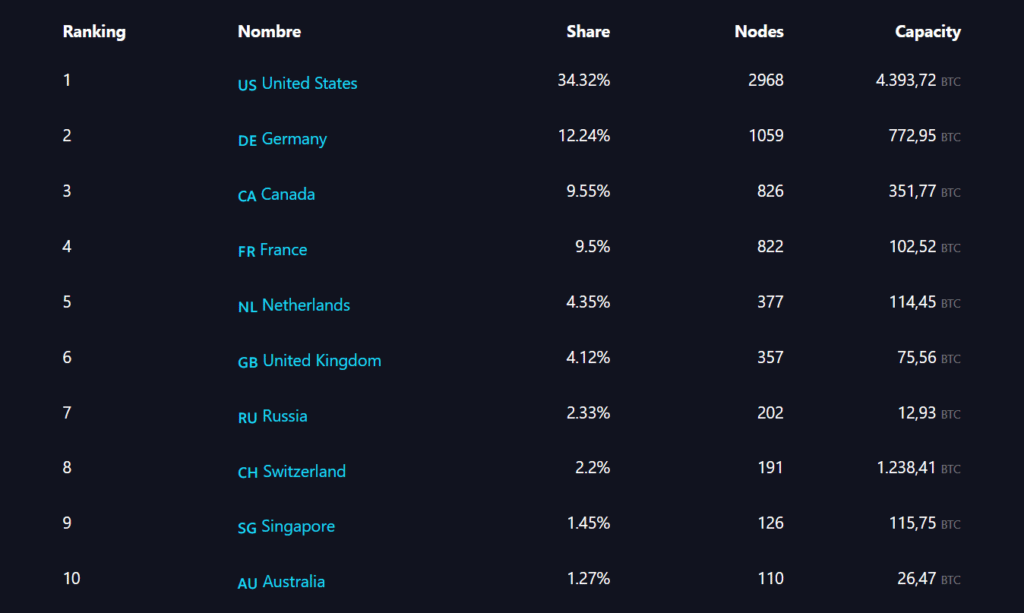Viewport: 1024px width, 613px height.
Task: Click the Canada country link
Action: pos(288,195)
